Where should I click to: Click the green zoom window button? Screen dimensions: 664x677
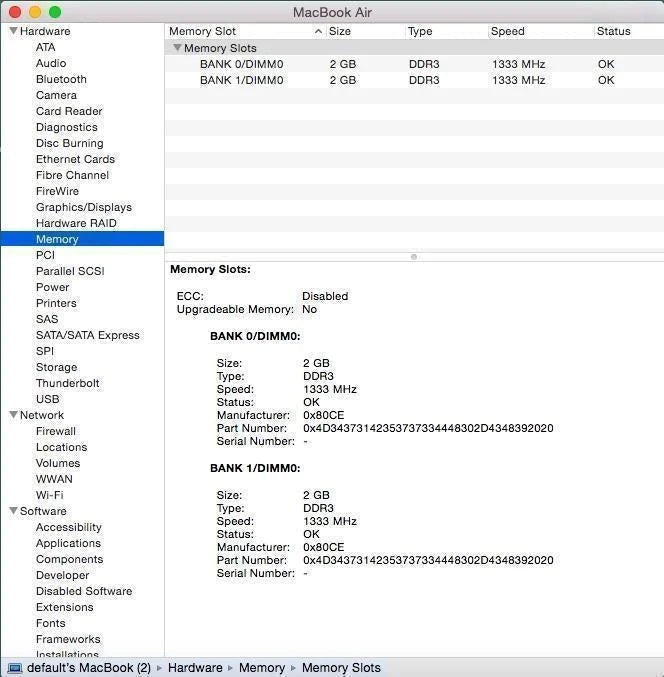(55, 12)
